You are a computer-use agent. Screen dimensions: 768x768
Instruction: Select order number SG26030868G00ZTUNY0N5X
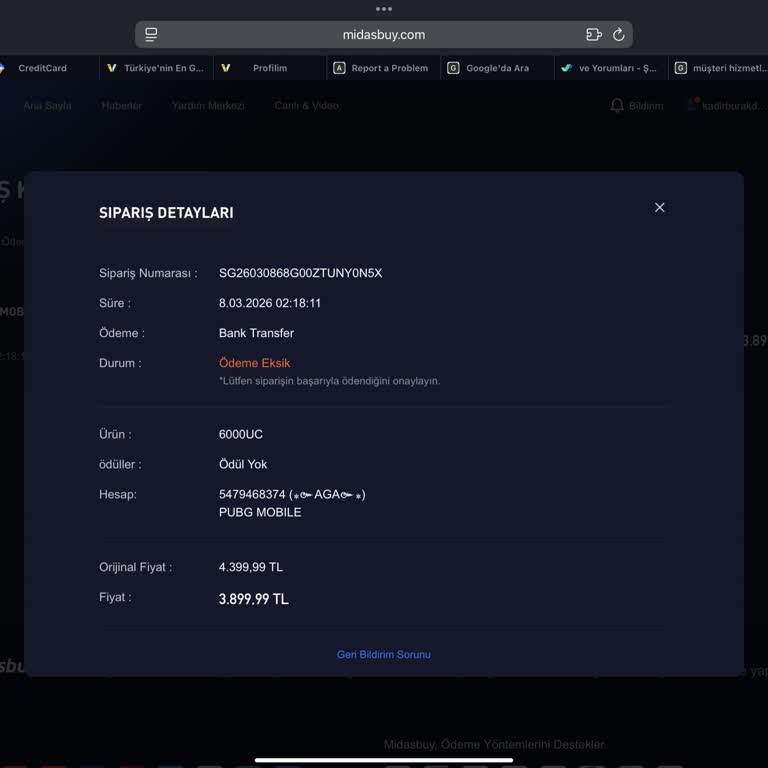click(x=300, y=273)
